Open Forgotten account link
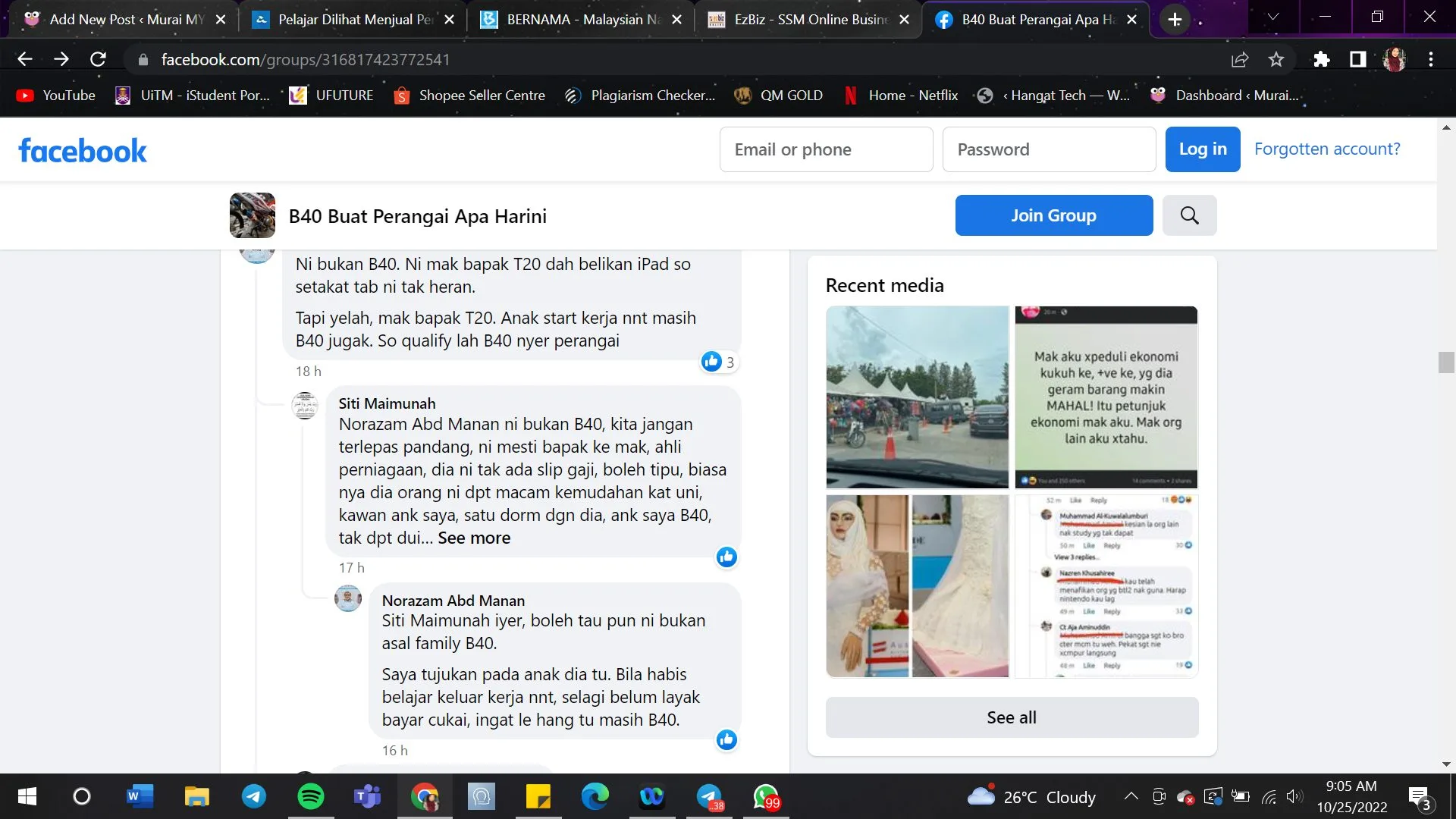The width and height of the screenshot is (1456, 819). point(1326,149)
